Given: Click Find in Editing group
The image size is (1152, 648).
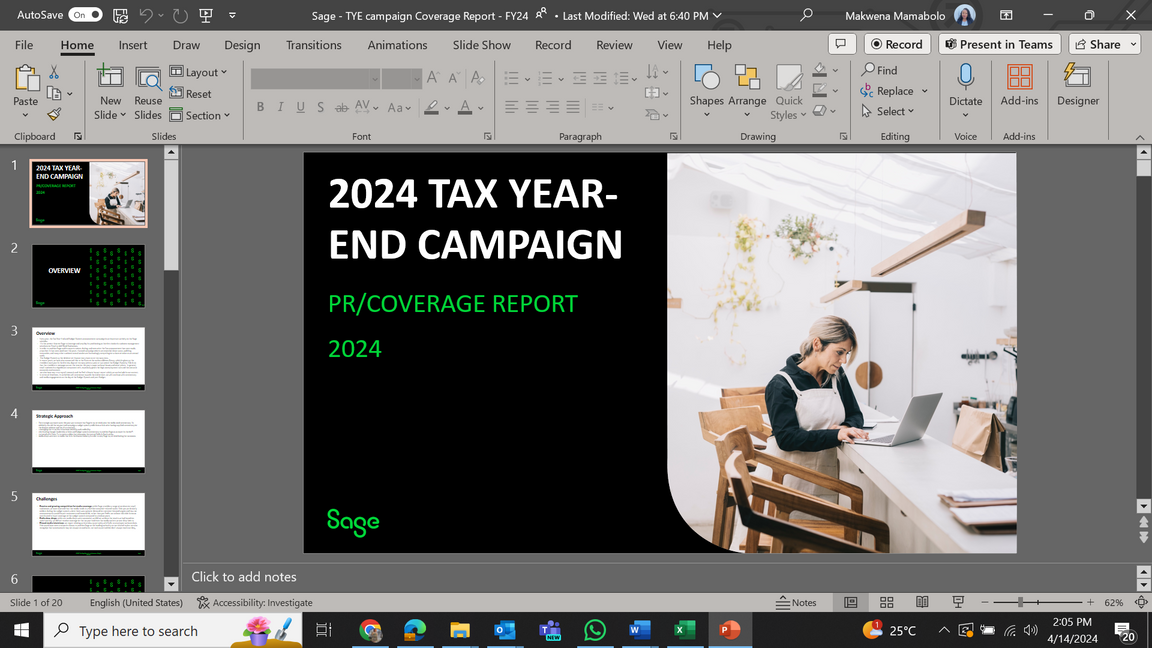Looking at the screenshot, I should (879, 70).
